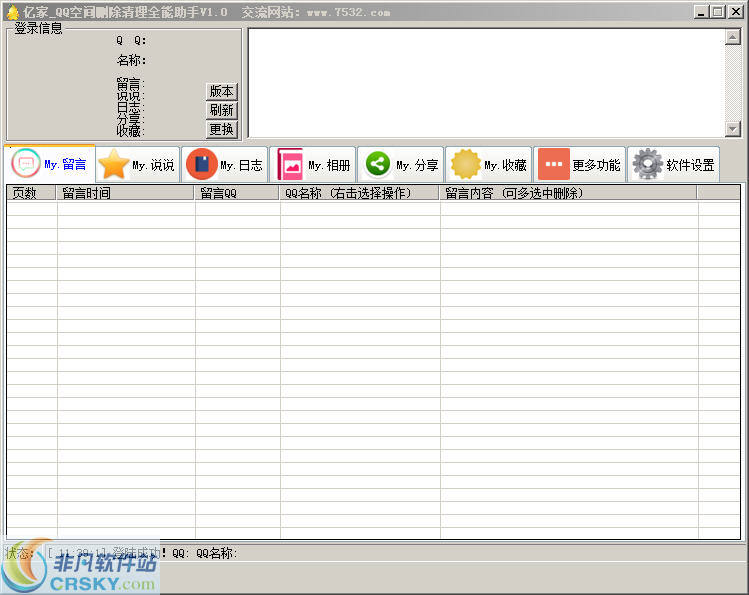The height and width of the screenshot is (595, 749).
Task: Click the log scrollbar up arrow
Action: click(732, 37)
